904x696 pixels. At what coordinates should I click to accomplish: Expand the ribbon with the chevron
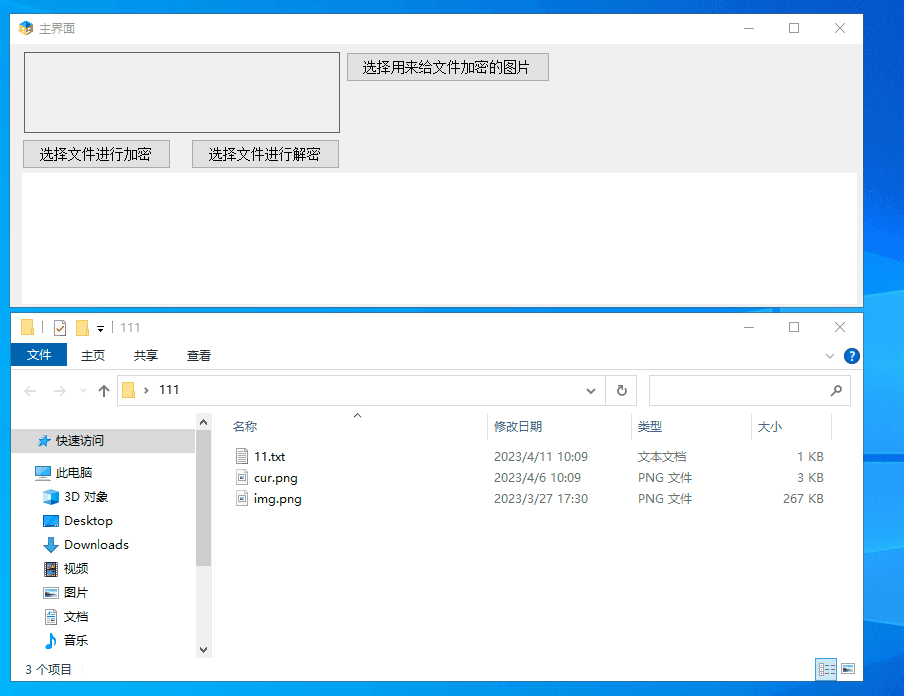coord(830,356)
